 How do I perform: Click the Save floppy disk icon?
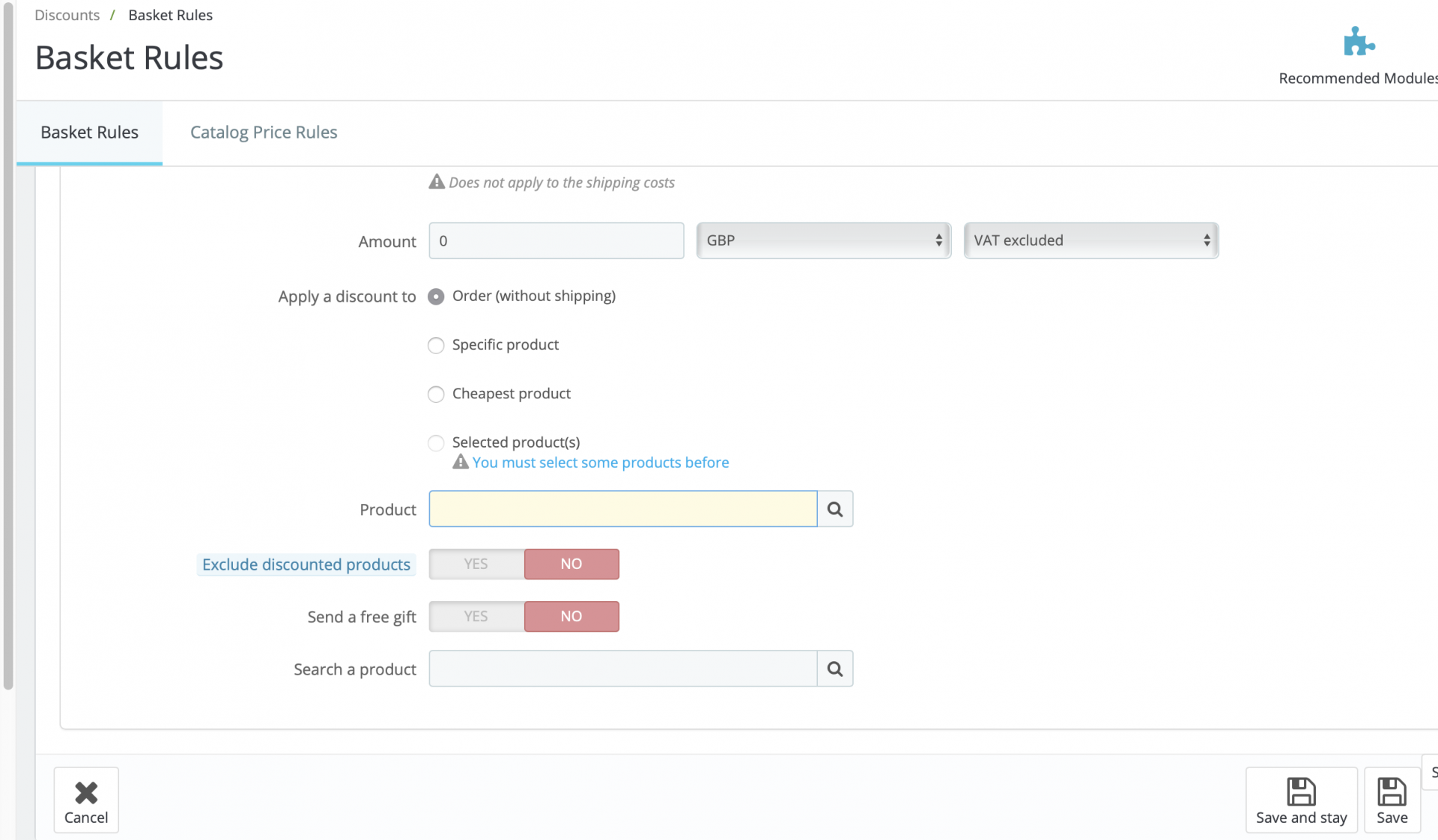point(1392,791)
